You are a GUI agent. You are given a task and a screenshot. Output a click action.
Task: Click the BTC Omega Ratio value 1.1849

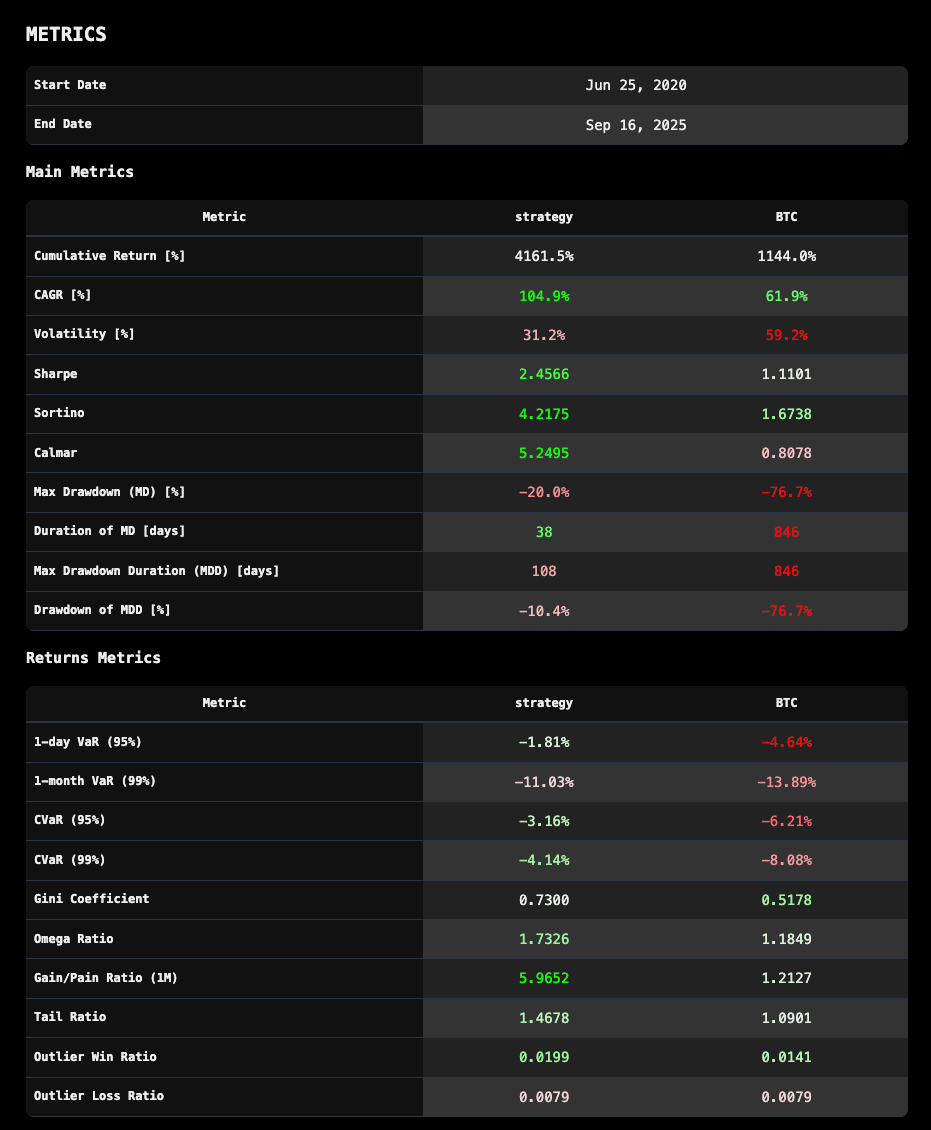pyautogui.click(x=786, y=939)
